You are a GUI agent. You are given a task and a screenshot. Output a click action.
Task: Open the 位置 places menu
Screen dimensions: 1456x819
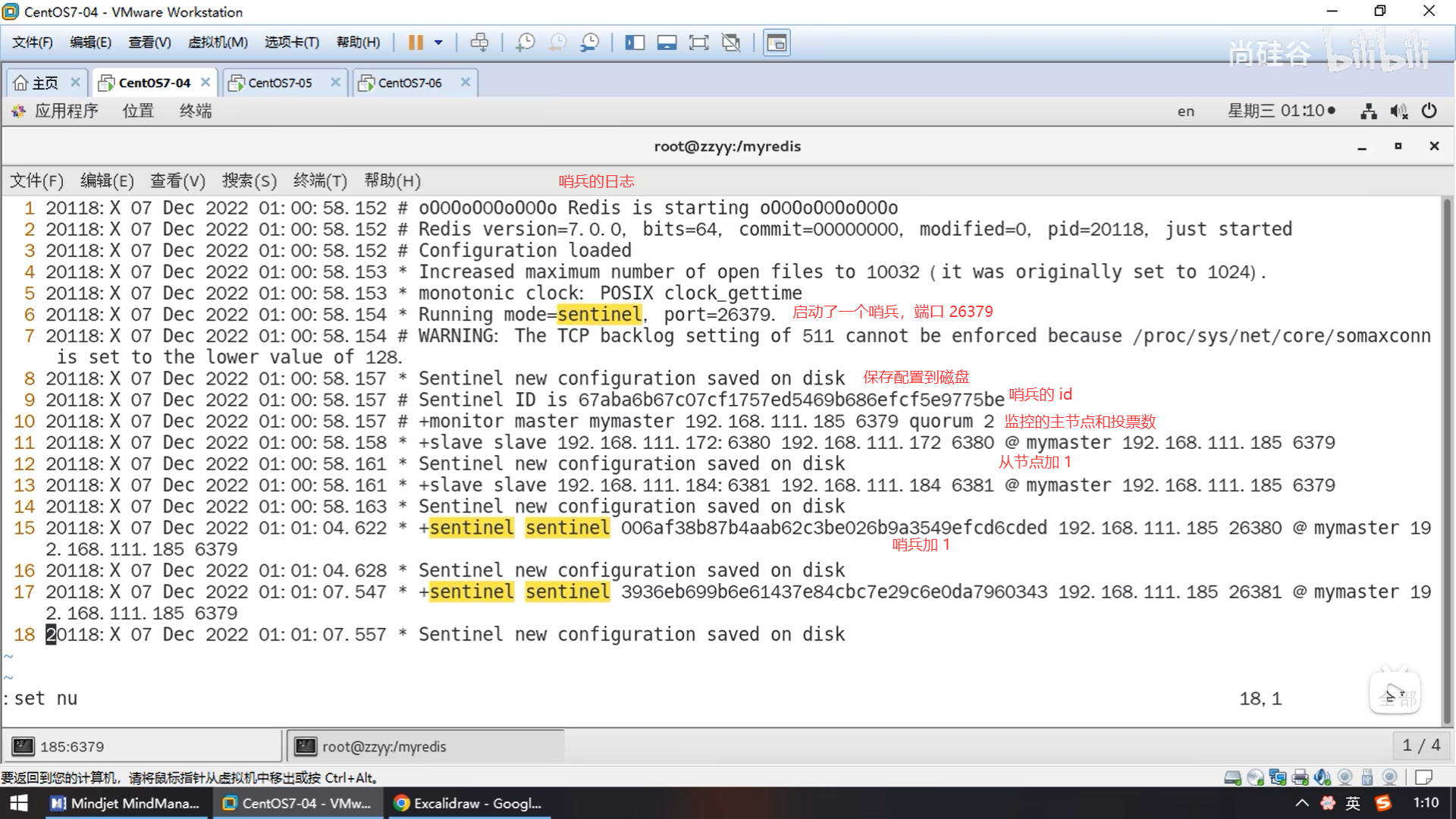click(x=138, y=111)
